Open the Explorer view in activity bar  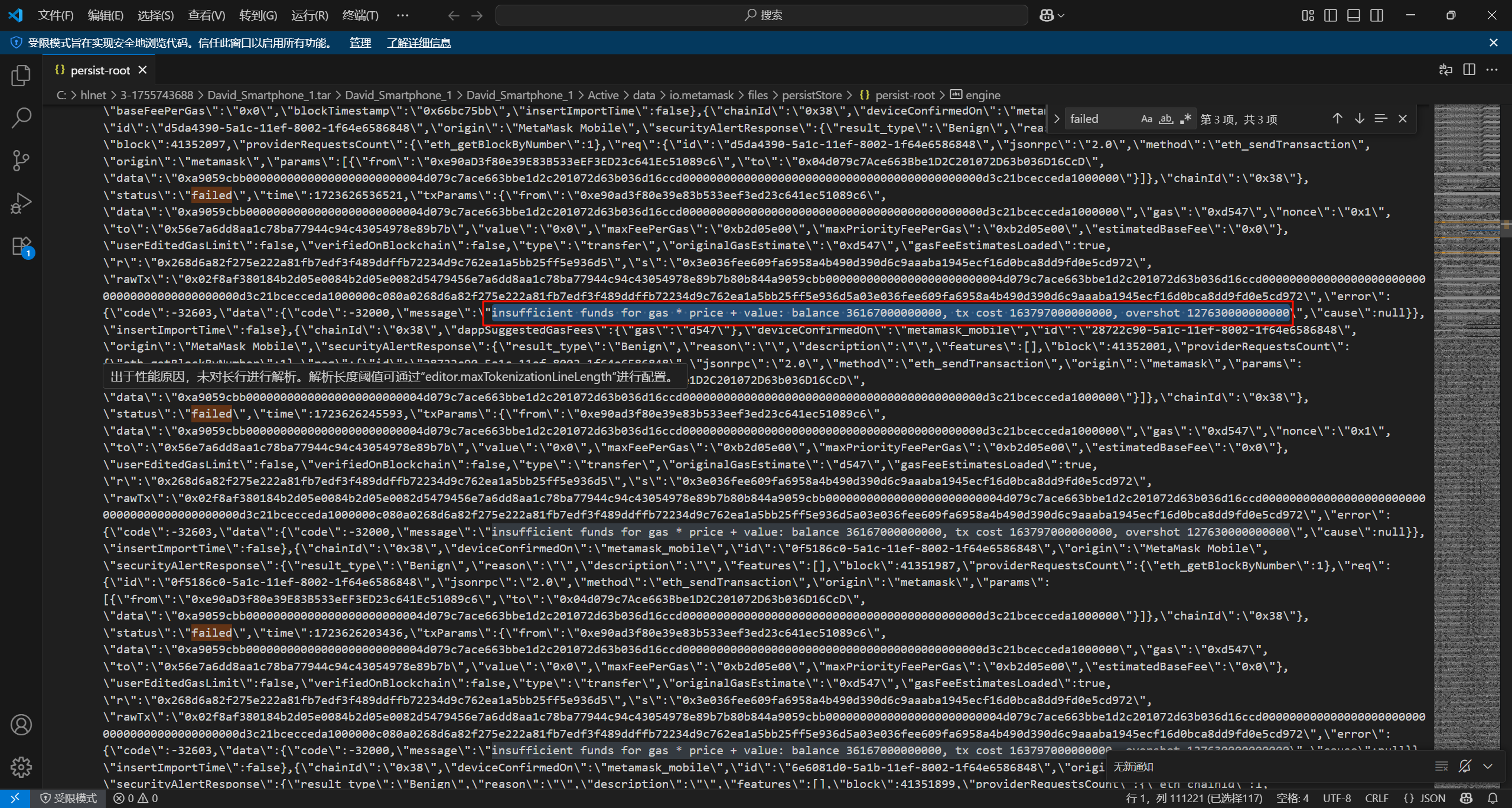pyautogui.click(x=21, y=76)
